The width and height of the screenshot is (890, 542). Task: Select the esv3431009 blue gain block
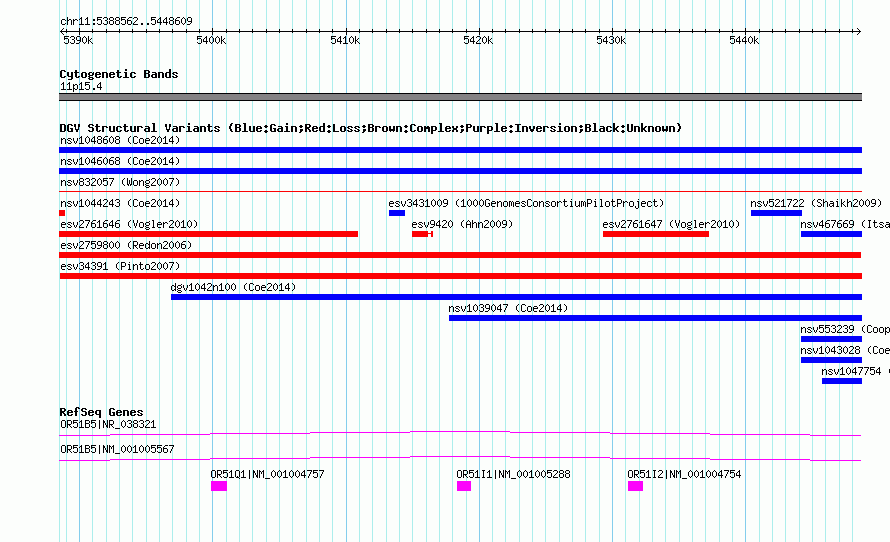coord(397,213)
